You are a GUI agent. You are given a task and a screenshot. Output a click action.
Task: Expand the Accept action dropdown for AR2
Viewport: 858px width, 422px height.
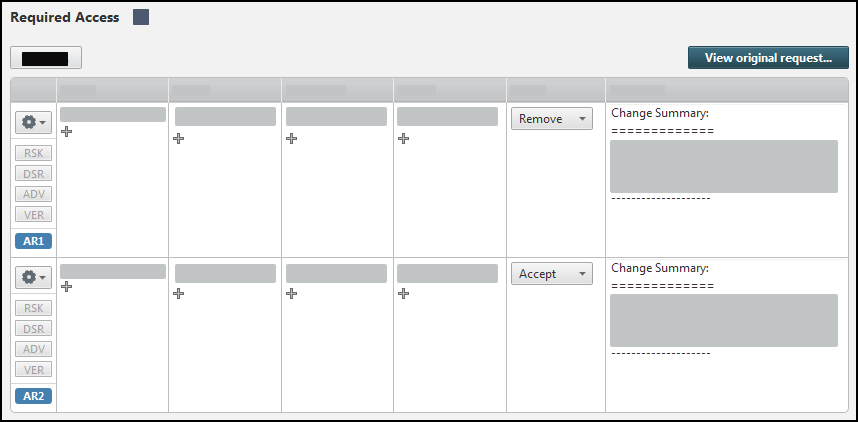click(552, 274)
